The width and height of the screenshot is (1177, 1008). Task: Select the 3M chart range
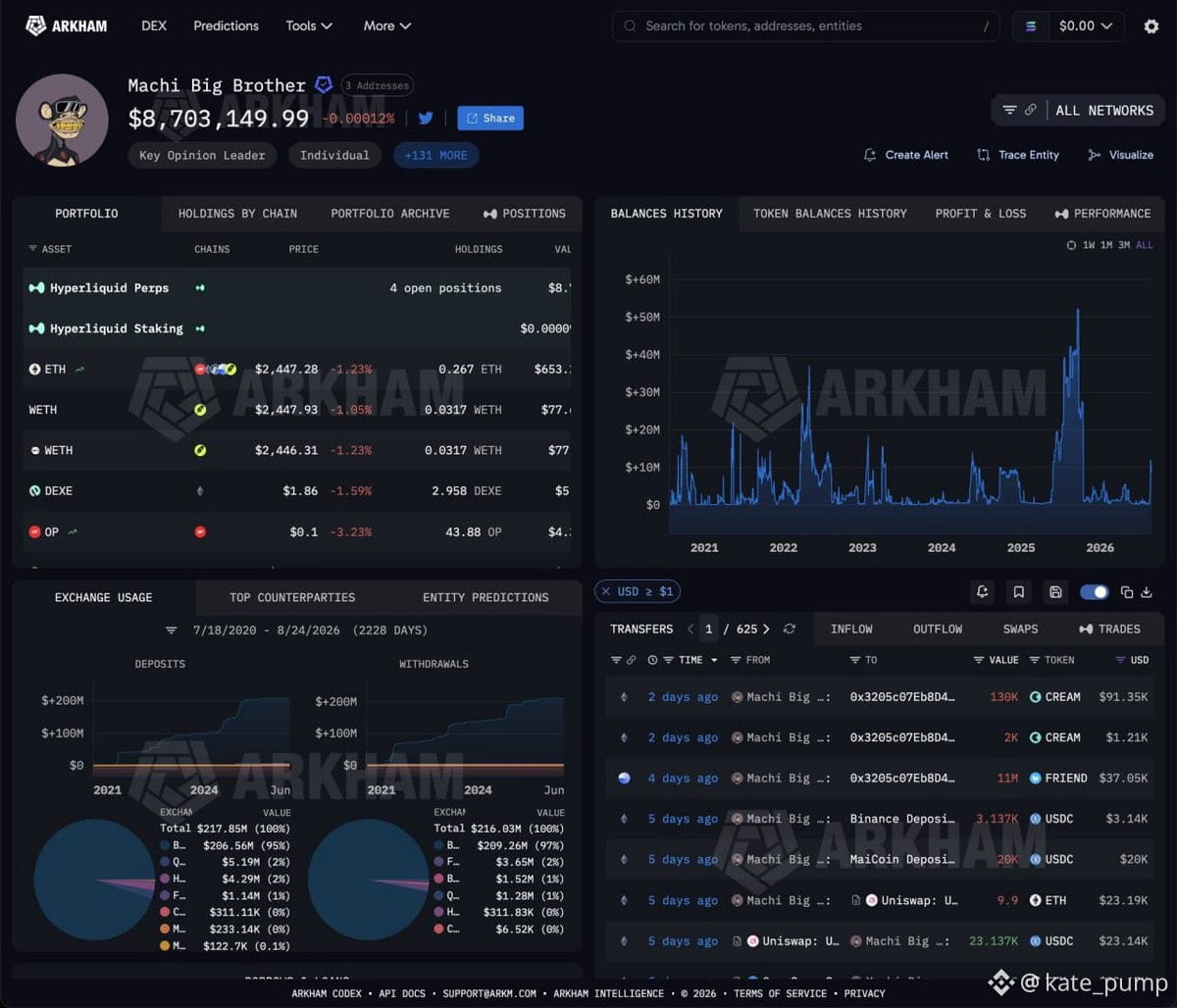pyautogui.click(x=1124, y=245)
